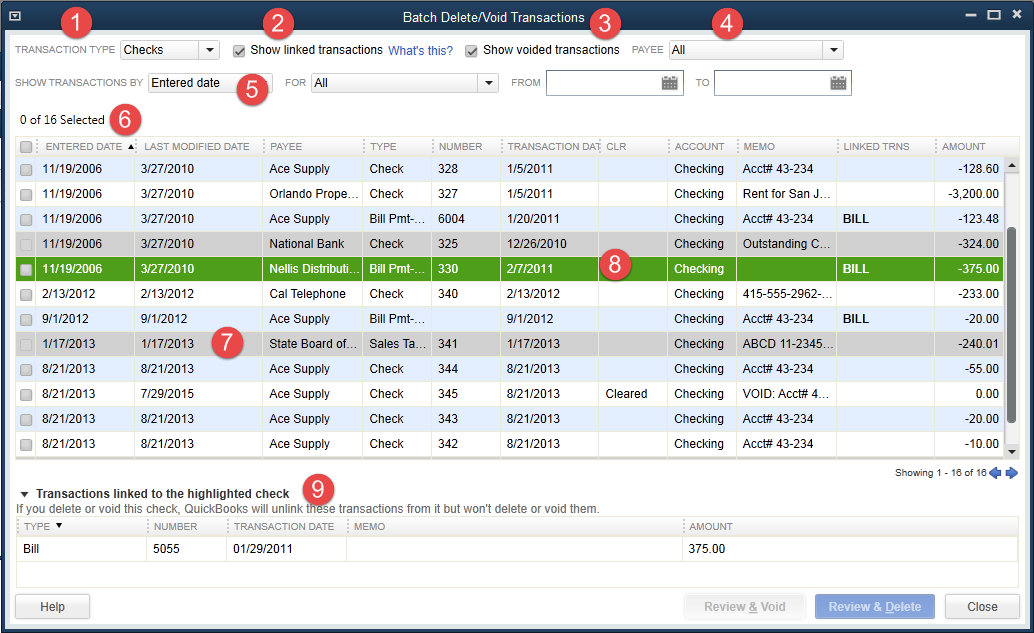
Task: Select the voided check 345 checkbox
Action: [26, 394]
